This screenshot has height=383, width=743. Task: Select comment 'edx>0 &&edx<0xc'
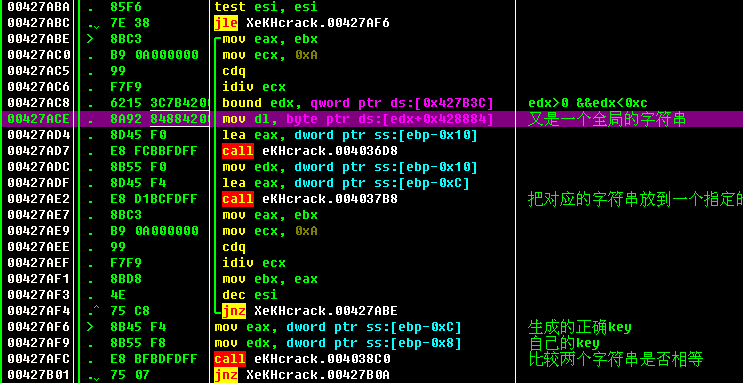(588, 103)
